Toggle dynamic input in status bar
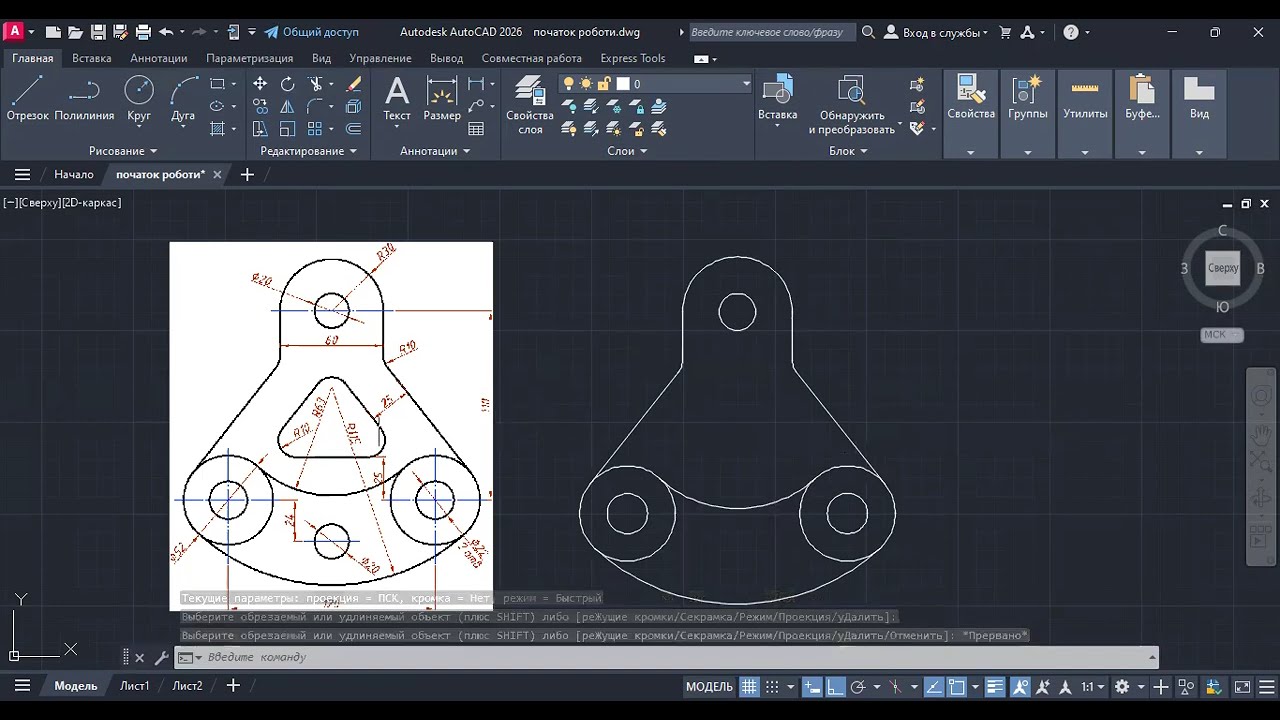The height and width of the screenshot is (720, 1280). point(812,687)
